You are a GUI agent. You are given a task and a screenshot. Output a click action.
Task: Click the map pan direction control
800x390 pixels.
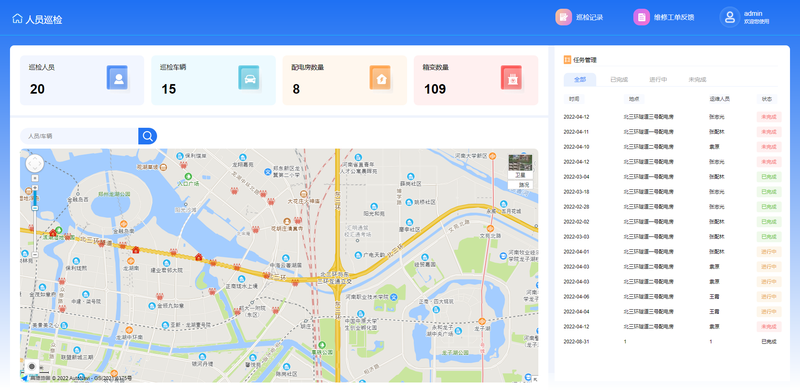click(35, 163)
